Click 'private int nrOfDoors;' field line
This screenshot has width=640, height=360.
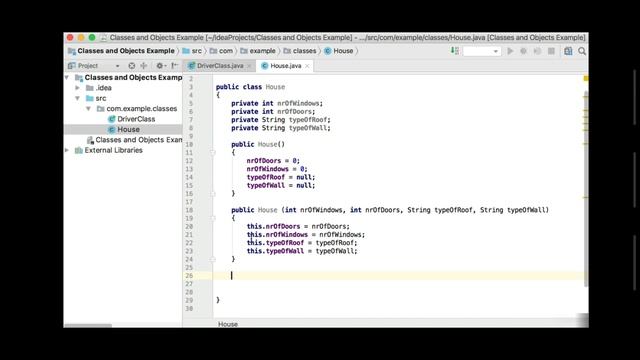tap(273, 111)
